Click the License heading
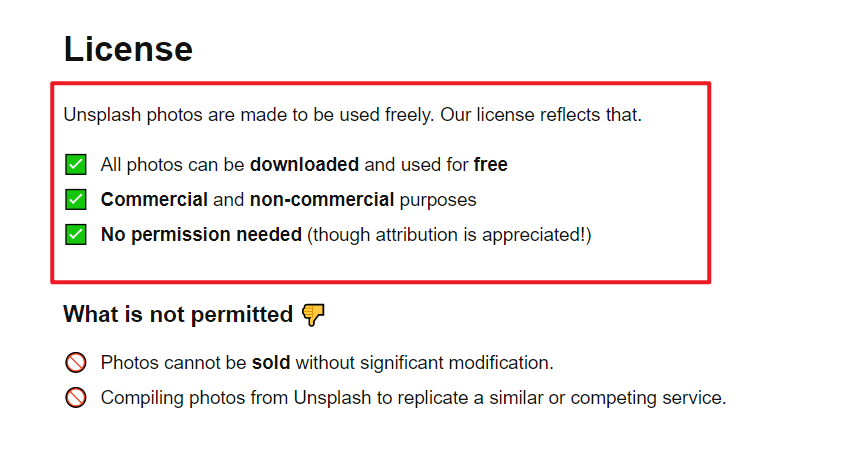The width and height of the screenshot is (851, 475). point(128,49)
